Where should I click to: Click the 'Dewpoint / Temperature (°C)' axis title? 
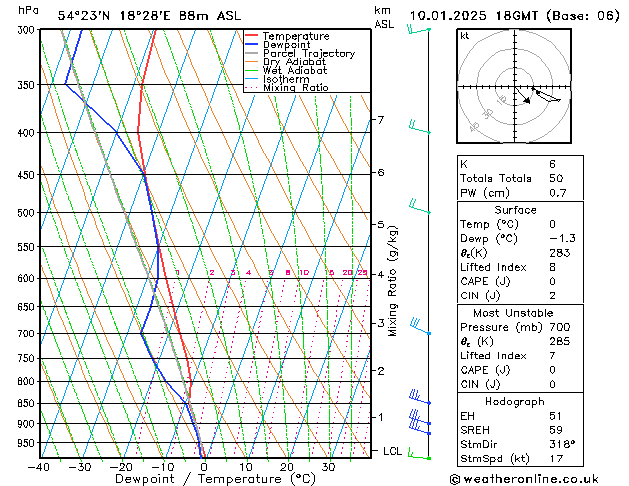[215, 479]
